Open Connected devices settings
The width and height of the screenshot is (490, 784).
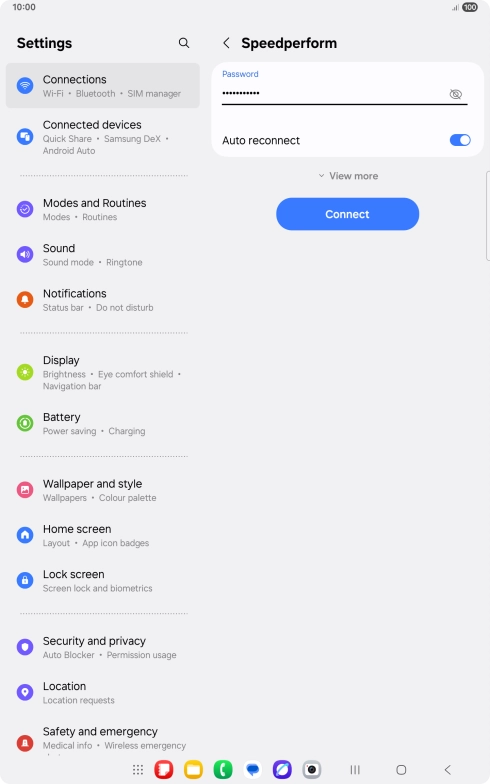coord(102,137)
